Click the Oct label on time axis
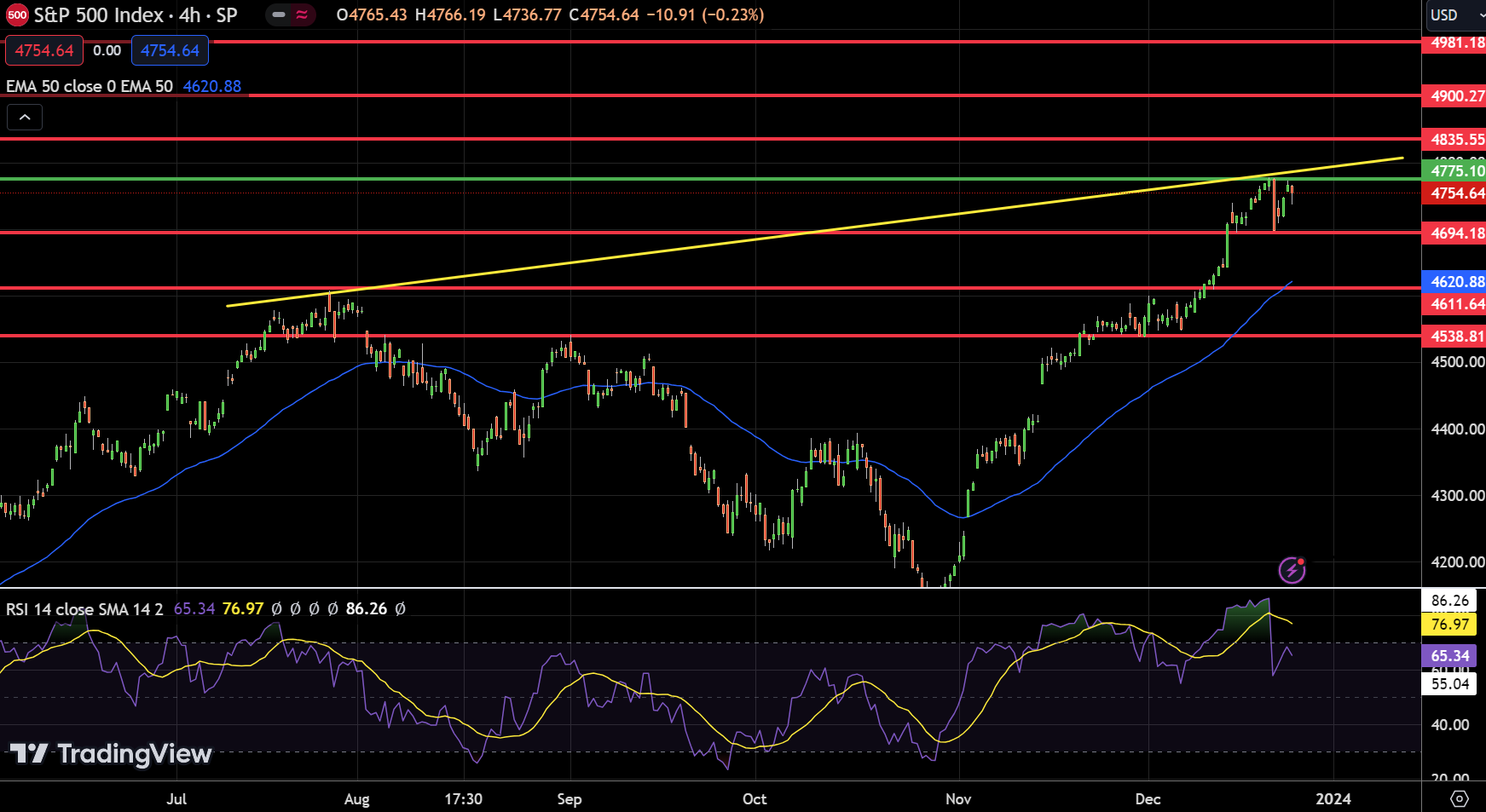 [x=755, y=798]
